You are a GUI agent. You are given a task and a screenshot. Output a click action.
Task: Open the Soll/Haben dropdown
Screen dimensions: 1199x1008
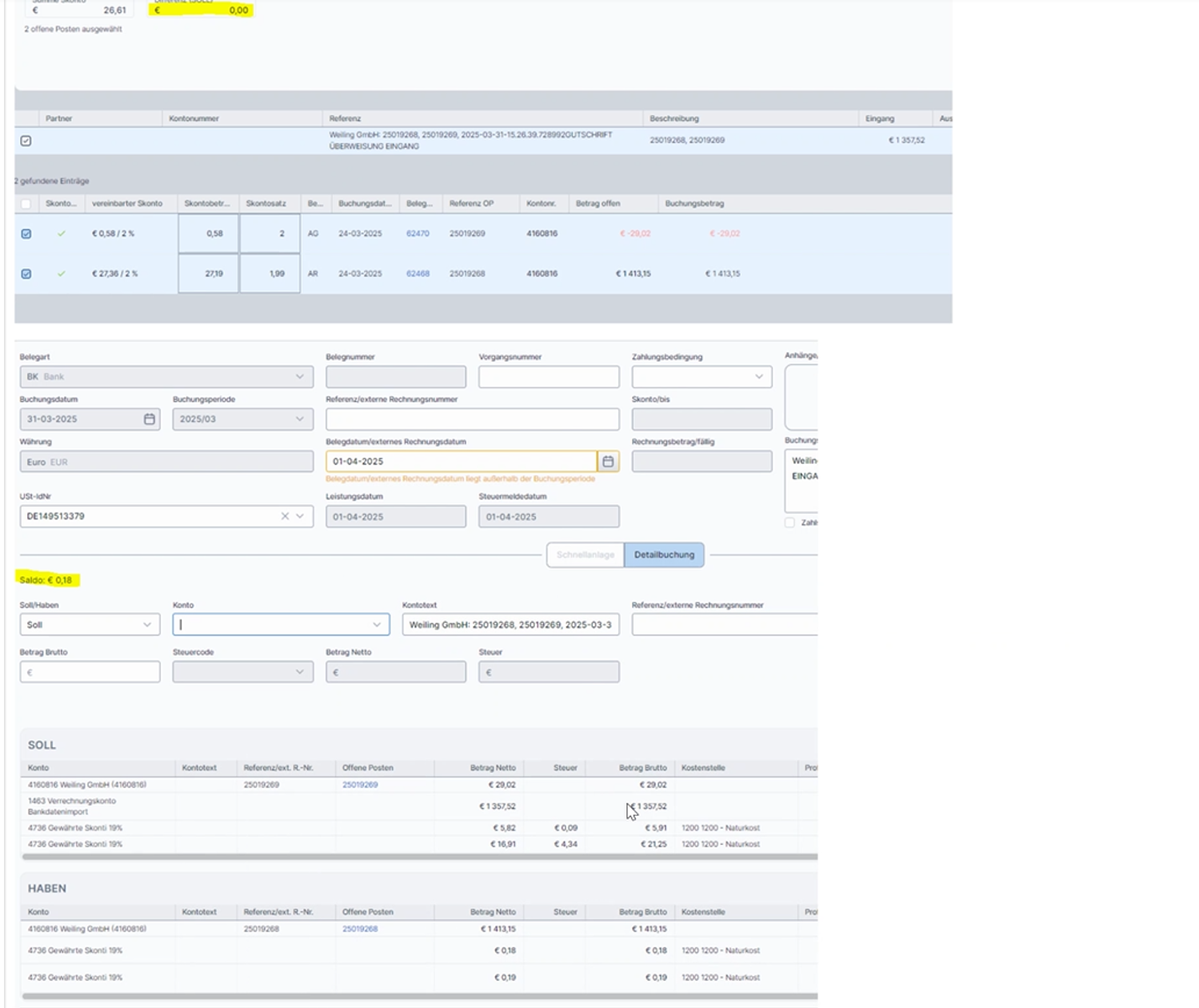click(x=89, y=625)
